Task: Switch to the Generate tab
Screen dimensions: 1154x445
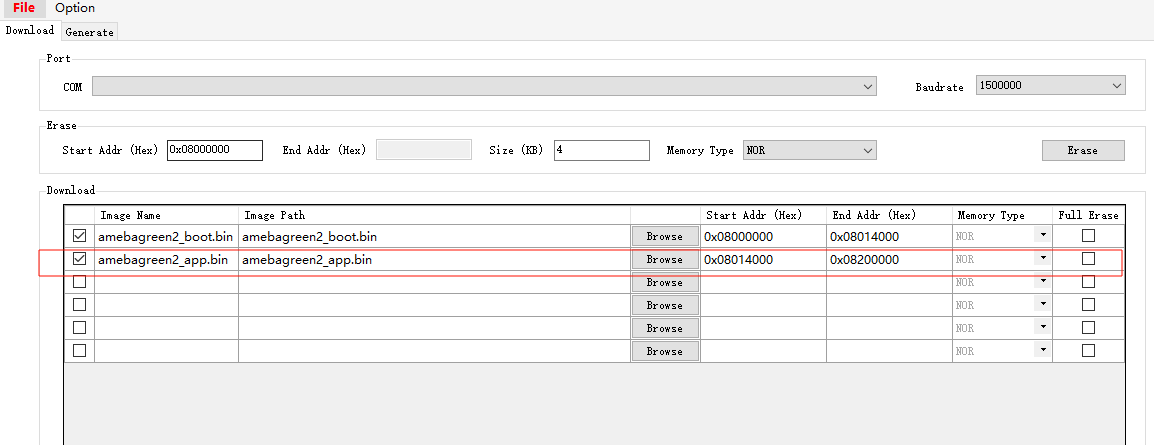Action: pos(90,32)
